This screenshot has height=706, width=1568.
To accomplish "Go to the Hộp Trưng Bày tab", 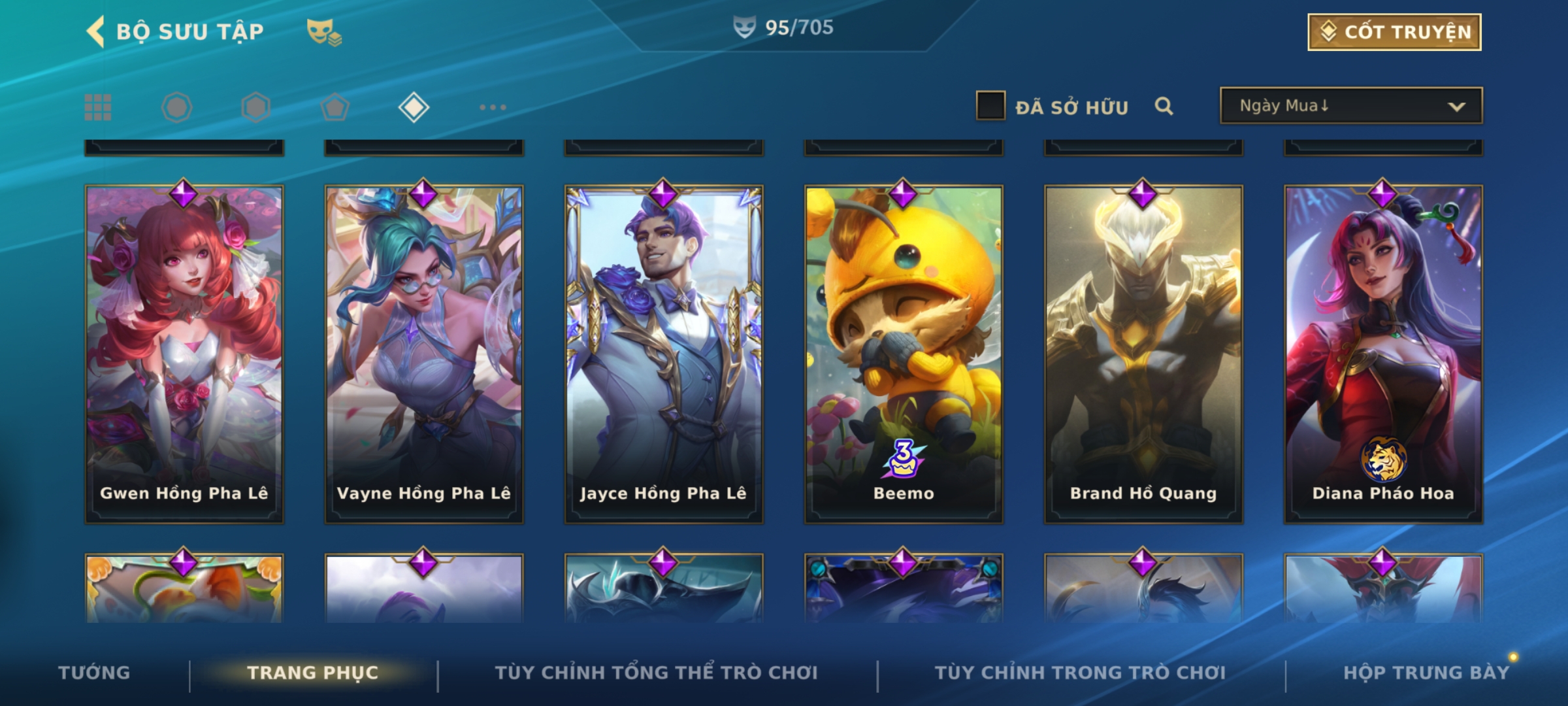I will pos(1426,673).
